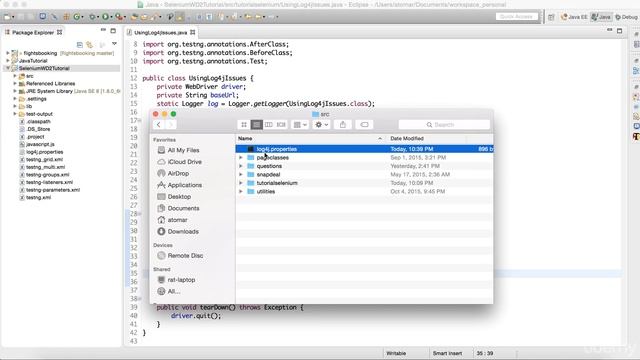Click Finder back navigation arrow
The image size is (640, 360).
[158, 124]
